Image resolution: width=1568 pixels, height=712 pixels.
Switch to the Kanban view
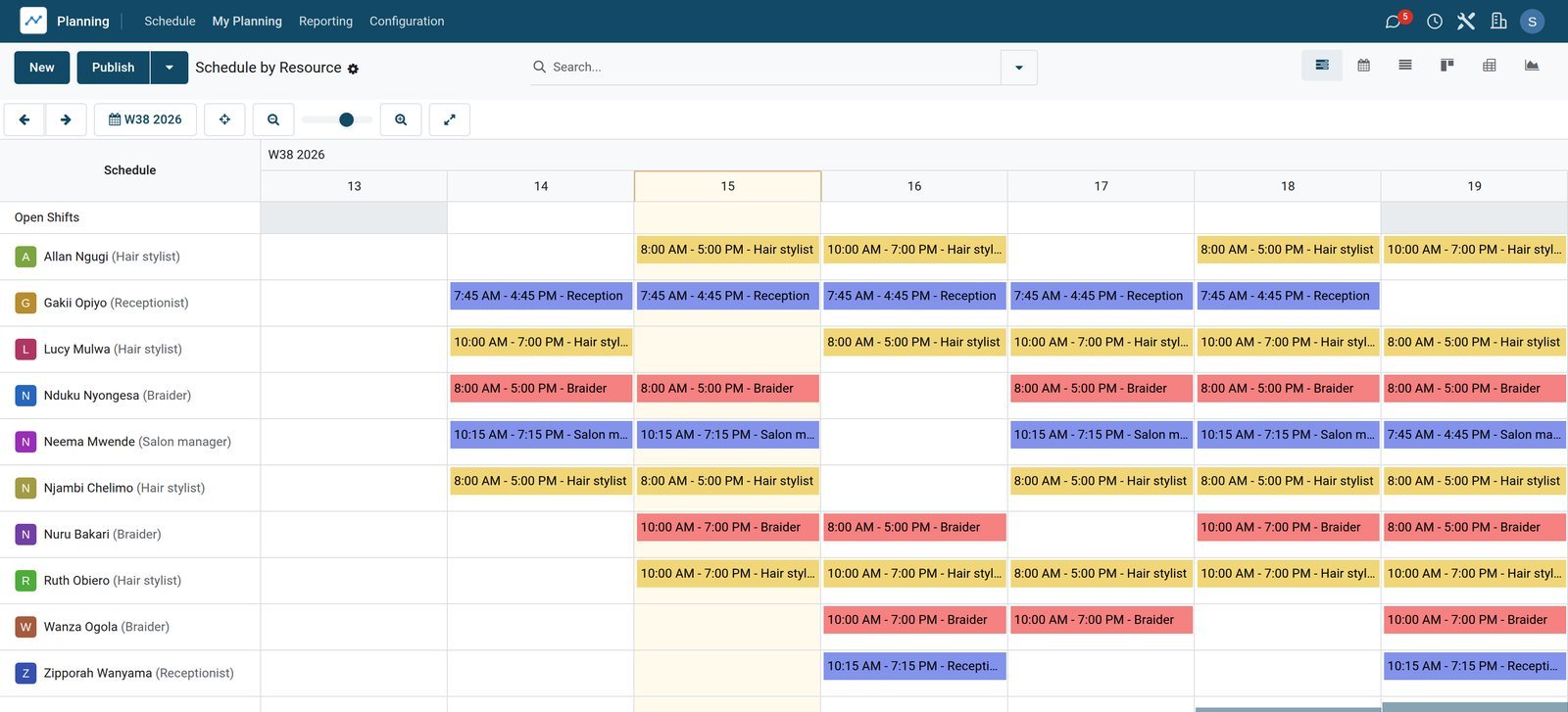tap(1446, 66)
